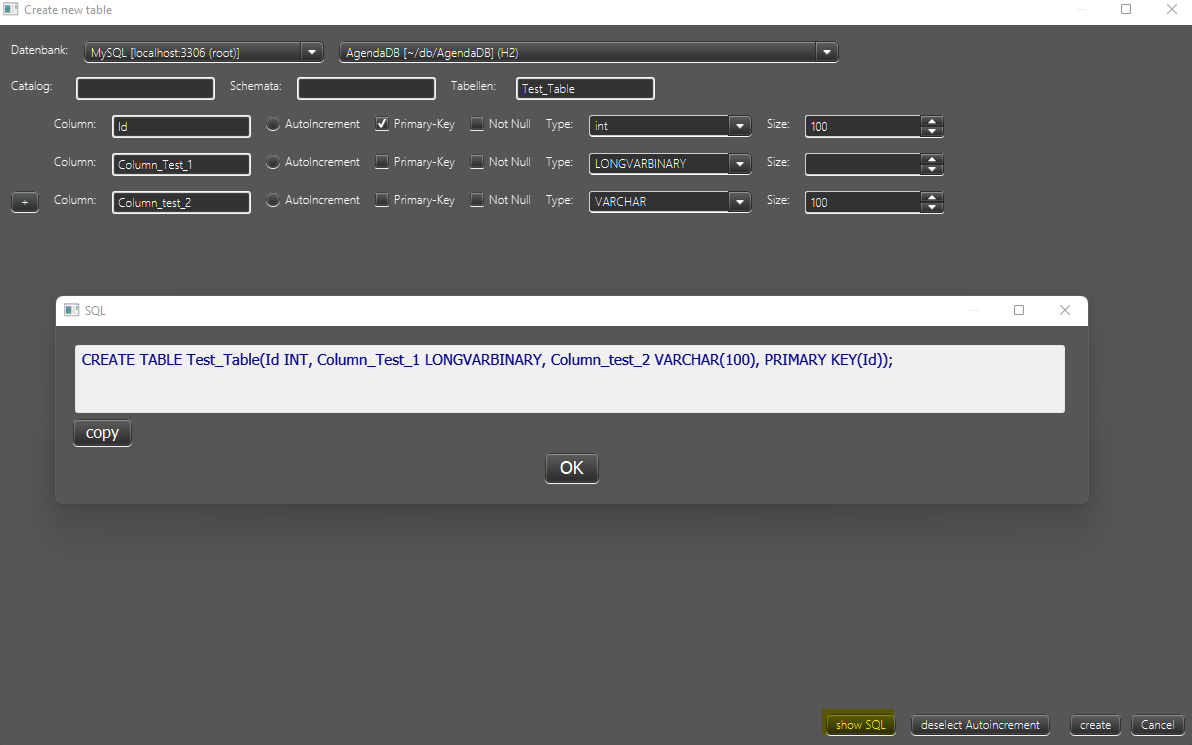Click the Column_test_2 name field
This screenshot has width=1192, height=745.
pyautogui.click(x=181, y=202)
